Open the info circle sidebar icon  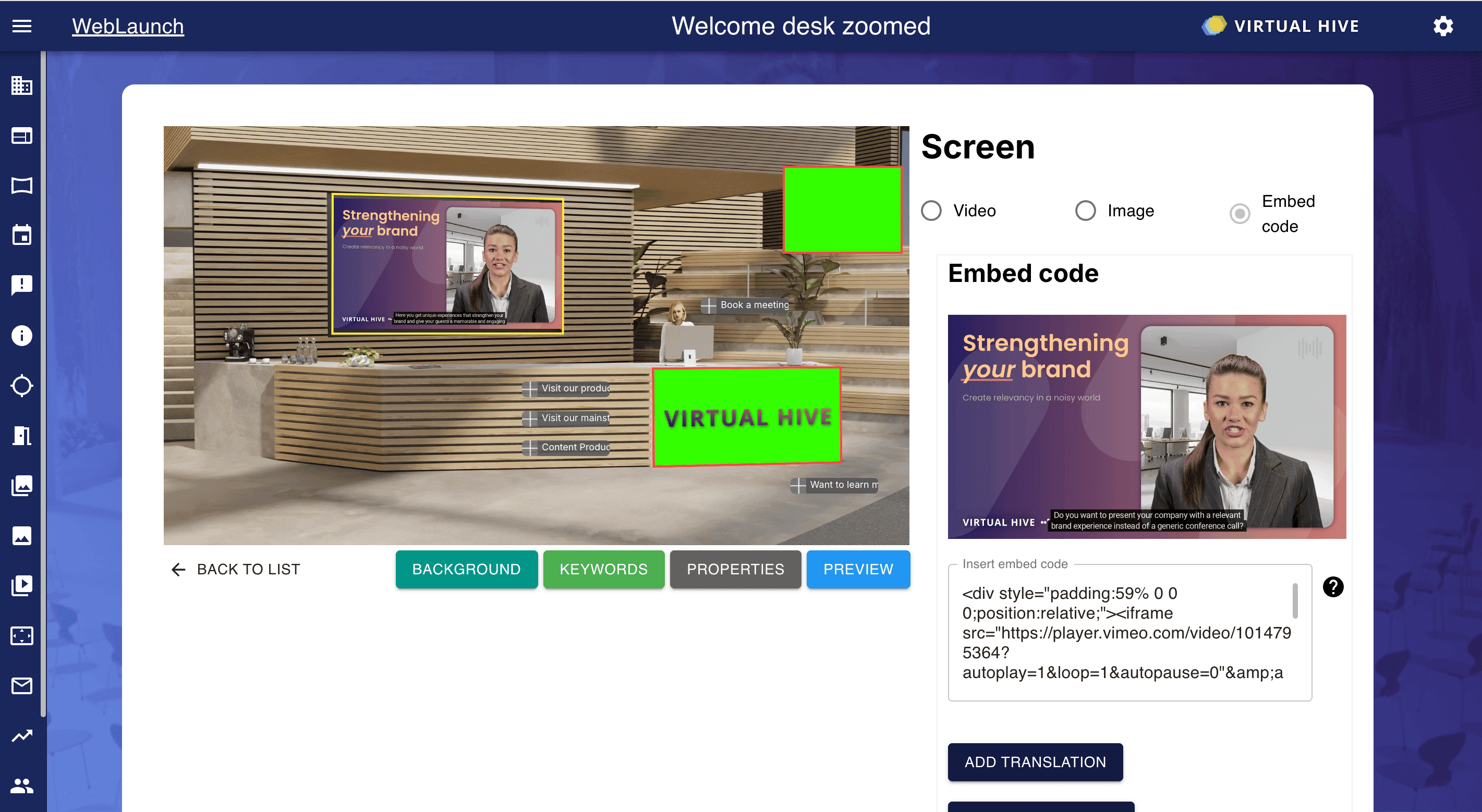(x=22, y=335)
